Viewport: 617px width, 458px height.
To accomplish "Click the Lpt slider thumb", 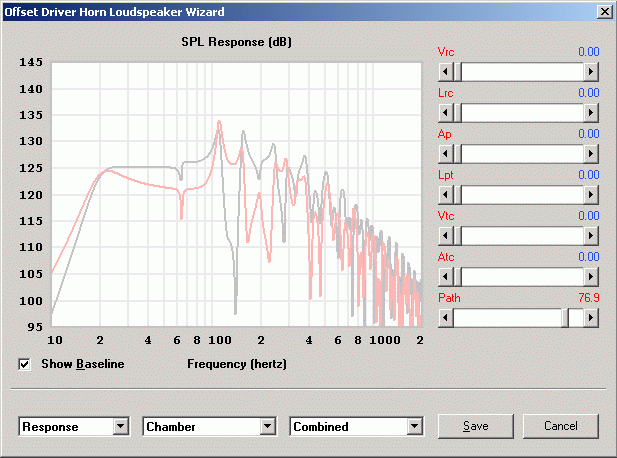I will 457,194.
